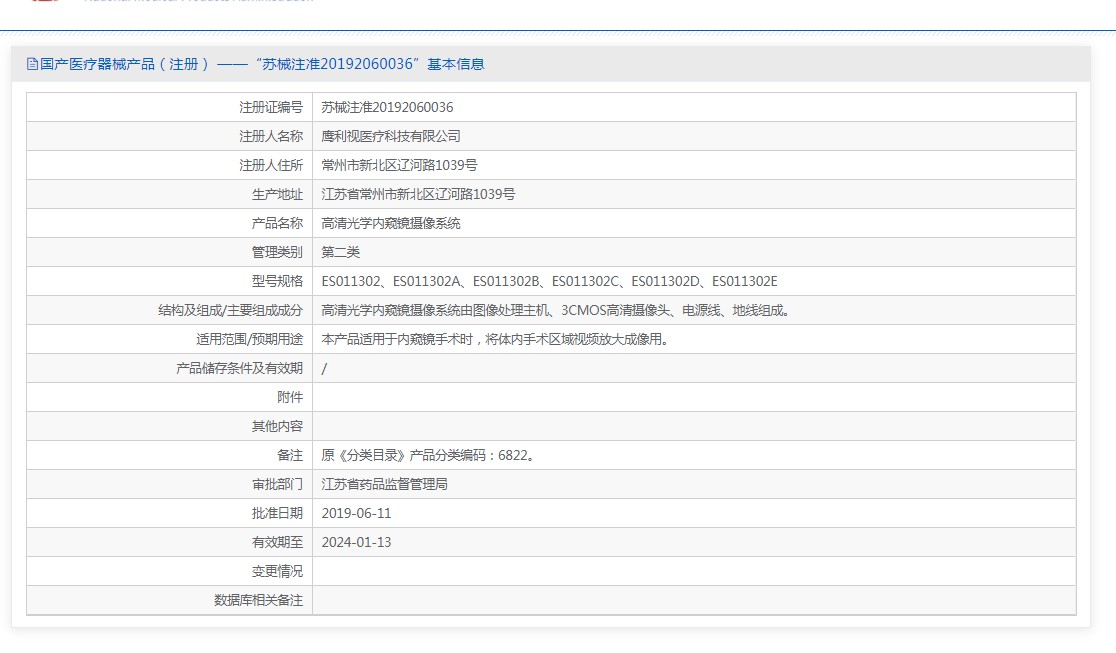Screen dimensions: 1116x653
Task: Click the 适用范围/预期用途 label
Action: point(250,340)
